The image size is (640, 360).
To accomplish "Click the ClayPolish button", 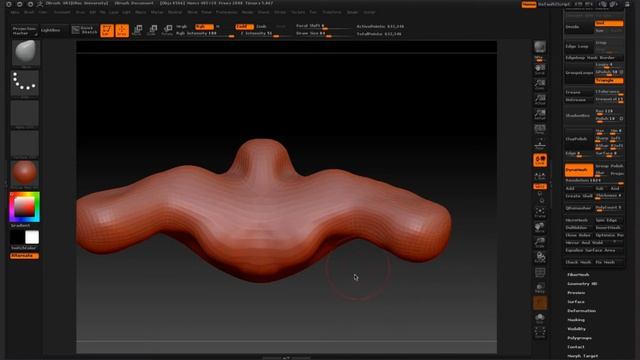I will click(579, 139).
